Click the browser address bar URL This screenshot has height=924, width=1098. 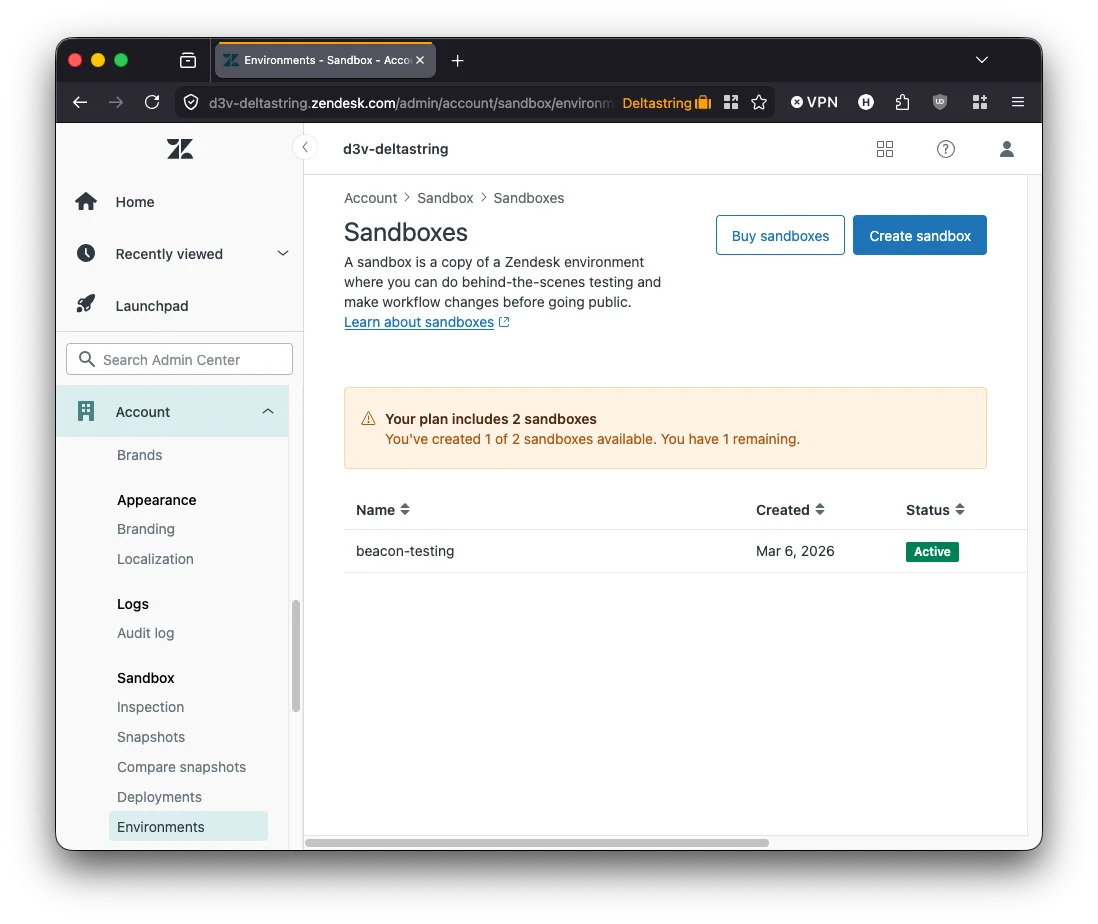tap(410, 103)
